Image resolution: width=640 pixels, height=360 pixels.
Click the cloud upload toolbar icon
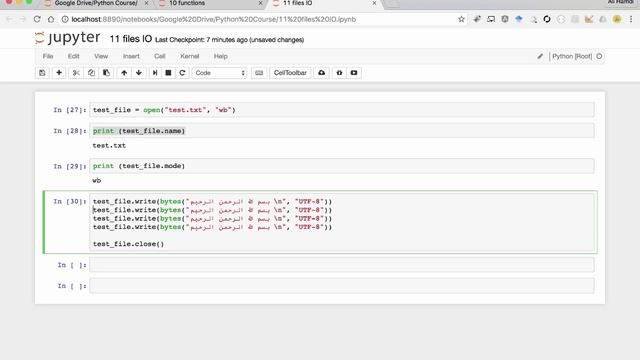point(322,73)
